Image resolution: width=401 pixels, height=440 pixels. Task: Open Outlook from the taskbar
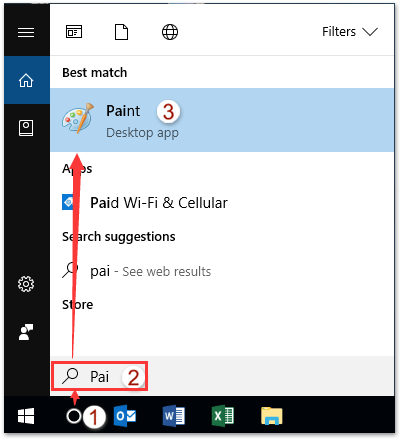[125, 416]
